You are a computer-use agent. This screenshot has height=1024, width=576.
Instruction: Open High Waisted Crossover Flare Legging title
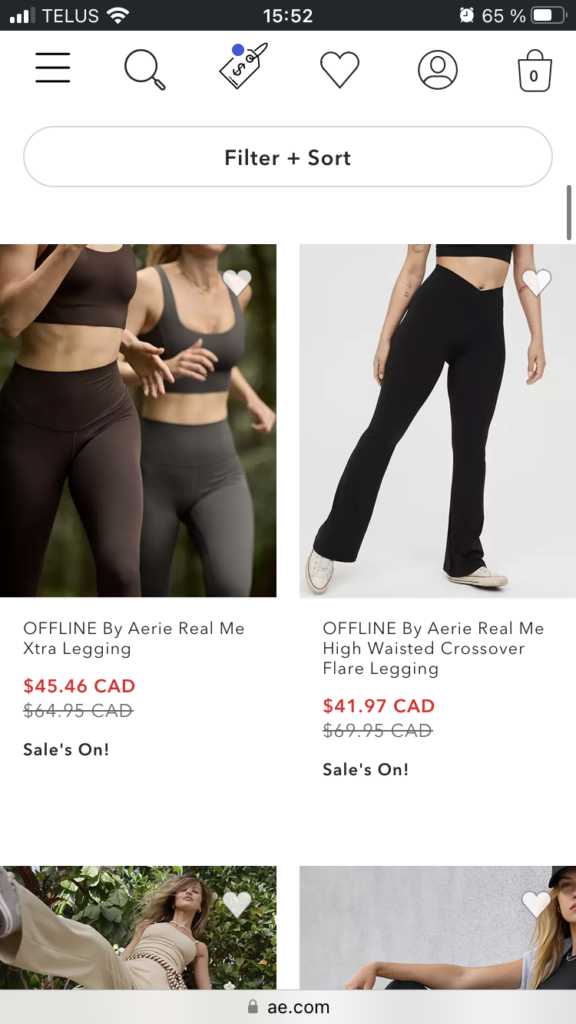[433, 648]
